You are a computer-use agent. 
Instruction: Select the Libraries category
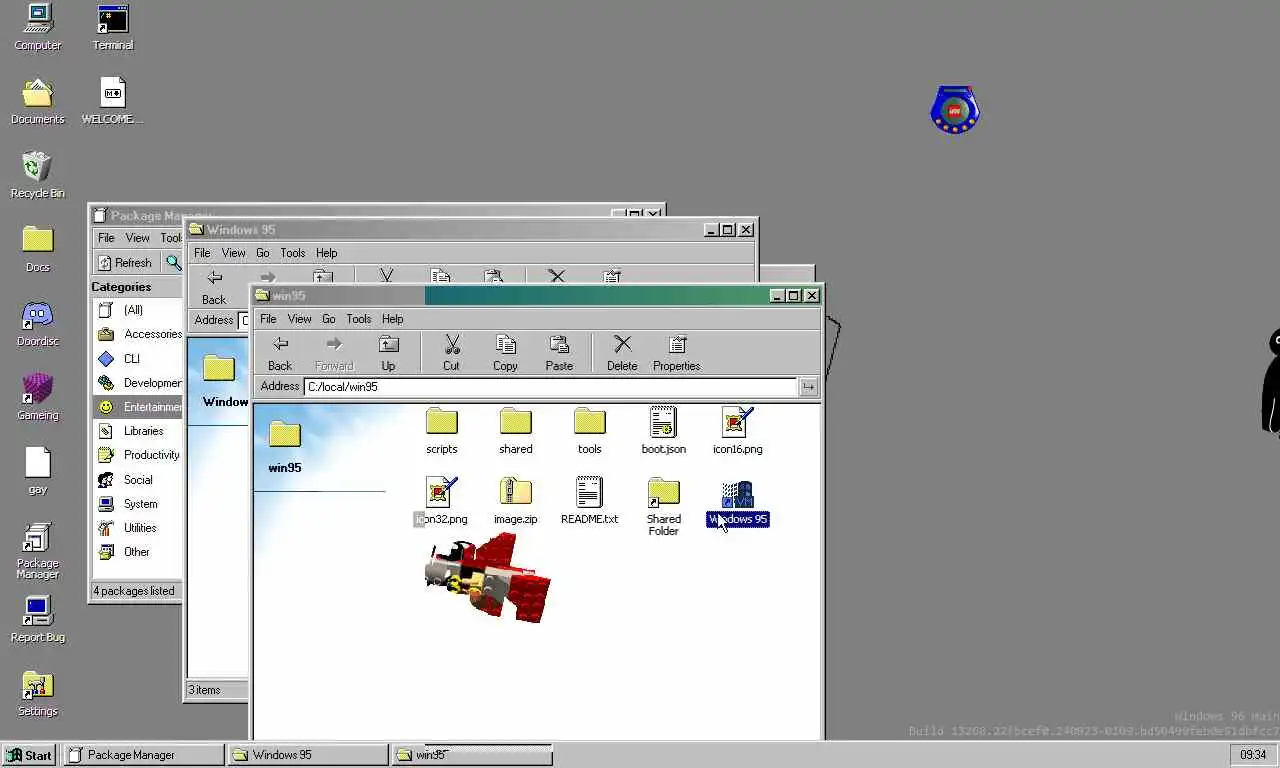pos(137,431)
